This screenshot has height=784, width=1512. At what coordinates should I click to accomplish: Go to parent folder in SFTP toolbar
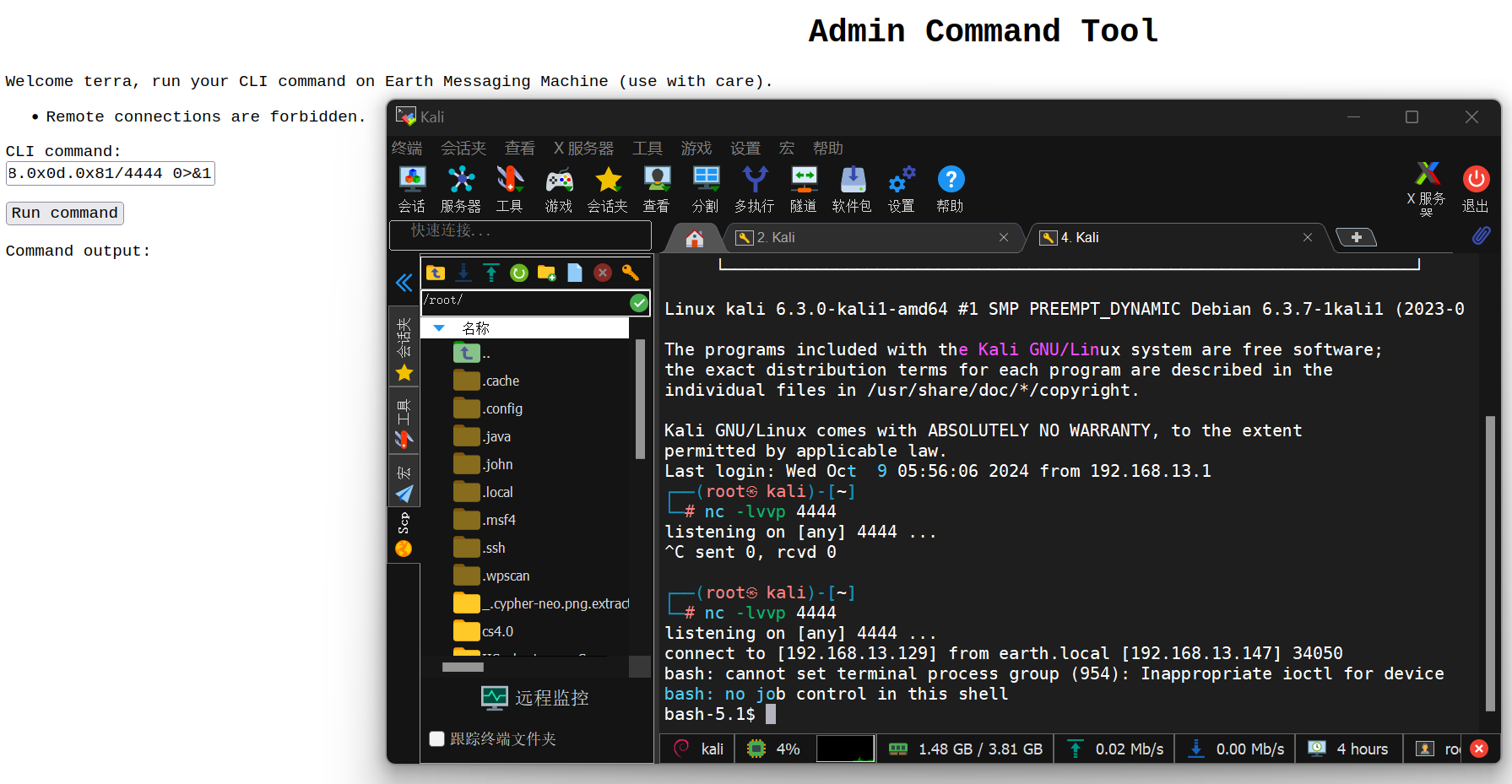pyautogui.click(x=436, y=273)
